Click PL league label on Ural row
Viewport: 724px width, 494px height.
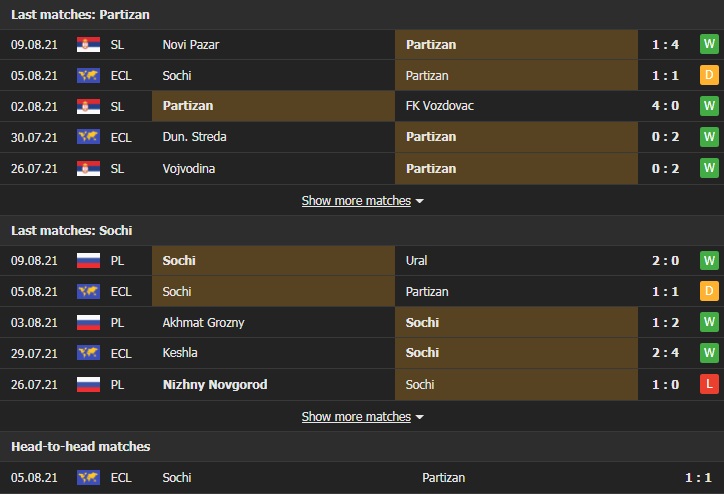[x=117, y=261]
